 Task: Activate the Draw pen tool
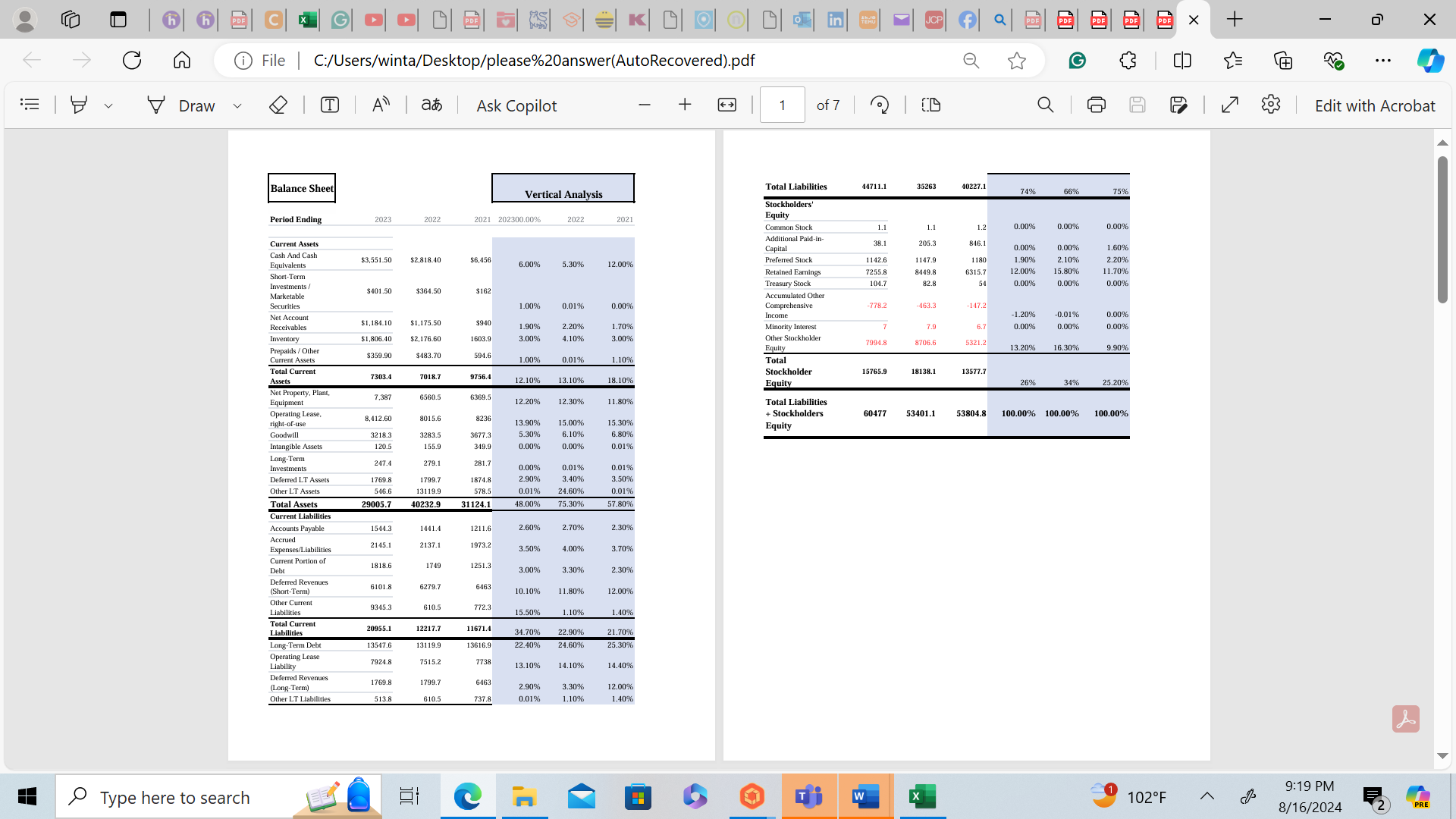click(155, 105)
